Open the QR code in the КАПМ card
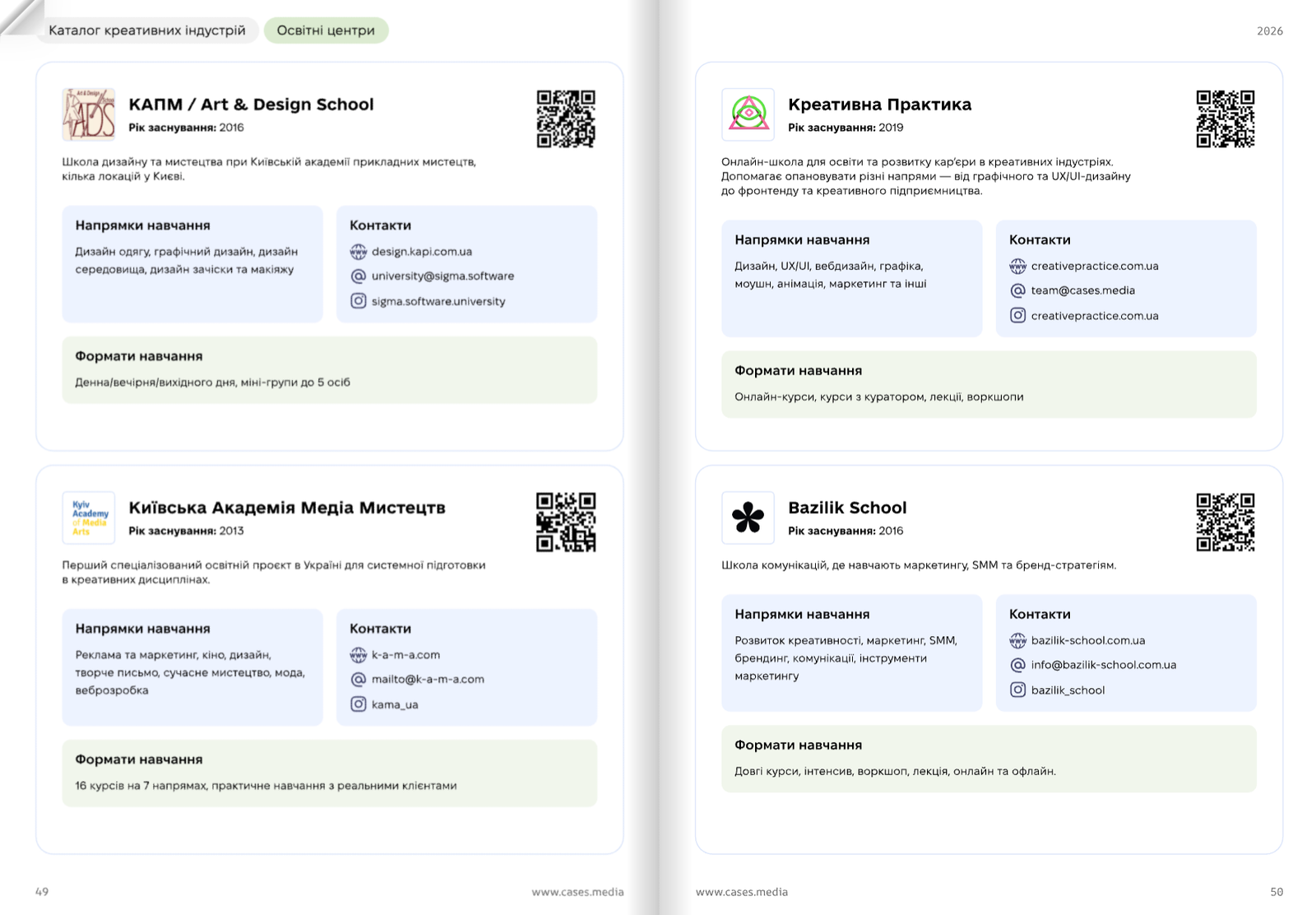This screenshot has height=915, width=1316. click(x=566, y=118)
